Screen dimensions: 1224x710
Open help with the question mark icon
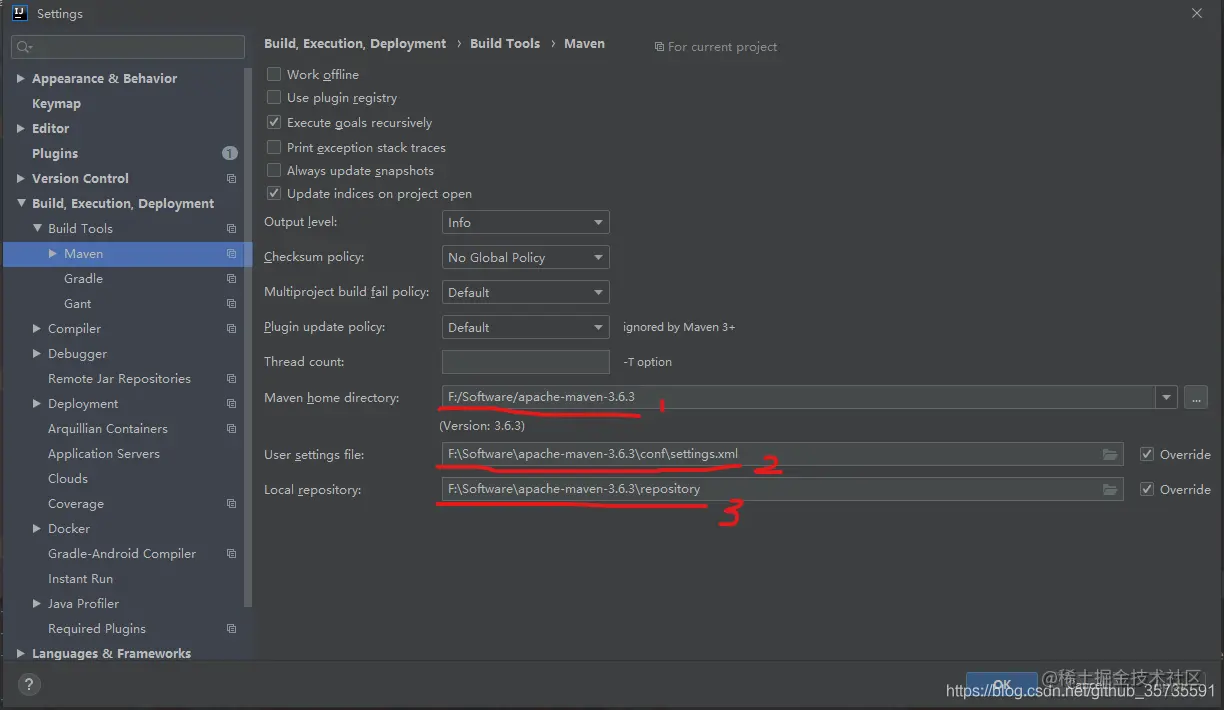29,685
